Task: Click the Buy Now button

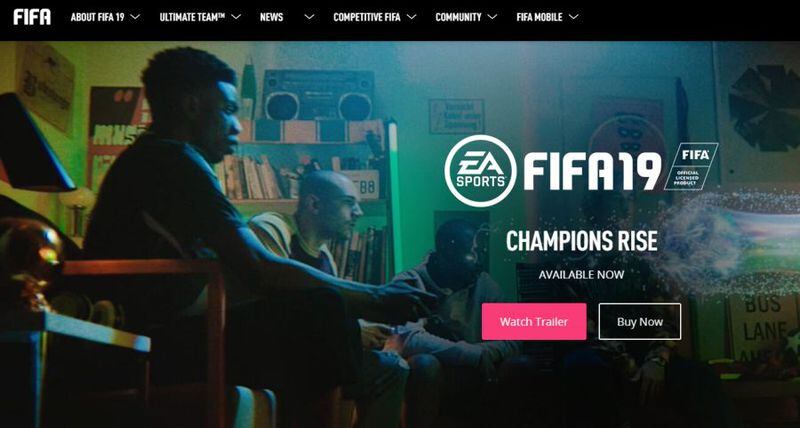Action: coord(640,321)
